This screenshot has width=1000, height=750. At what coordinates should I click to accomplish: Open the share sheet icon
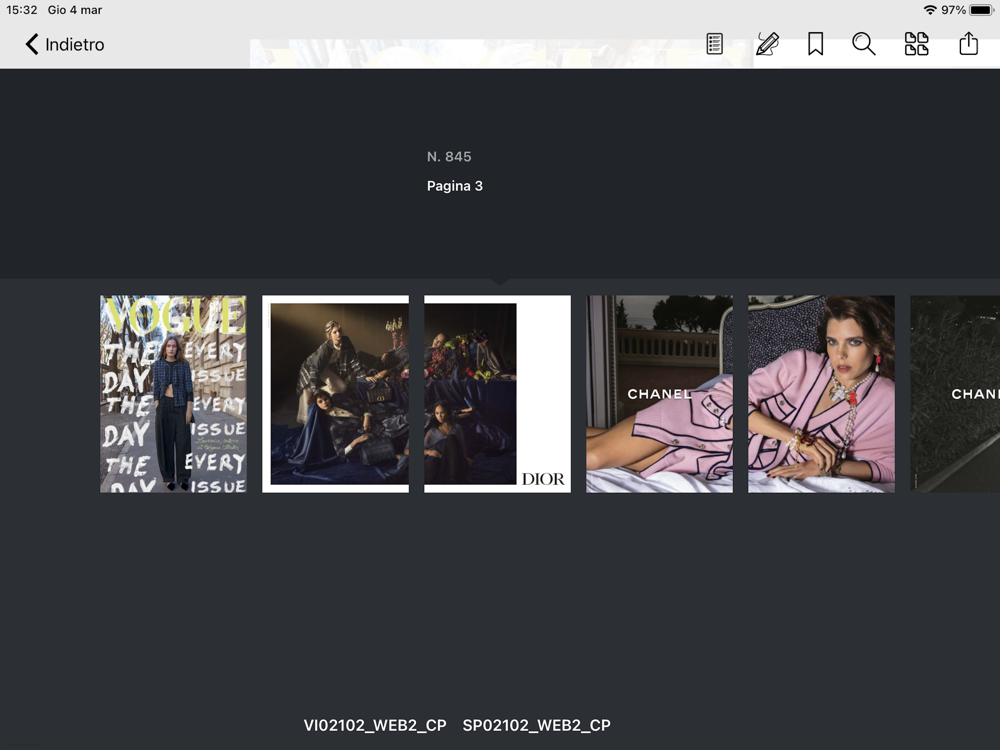click(968, 43)
